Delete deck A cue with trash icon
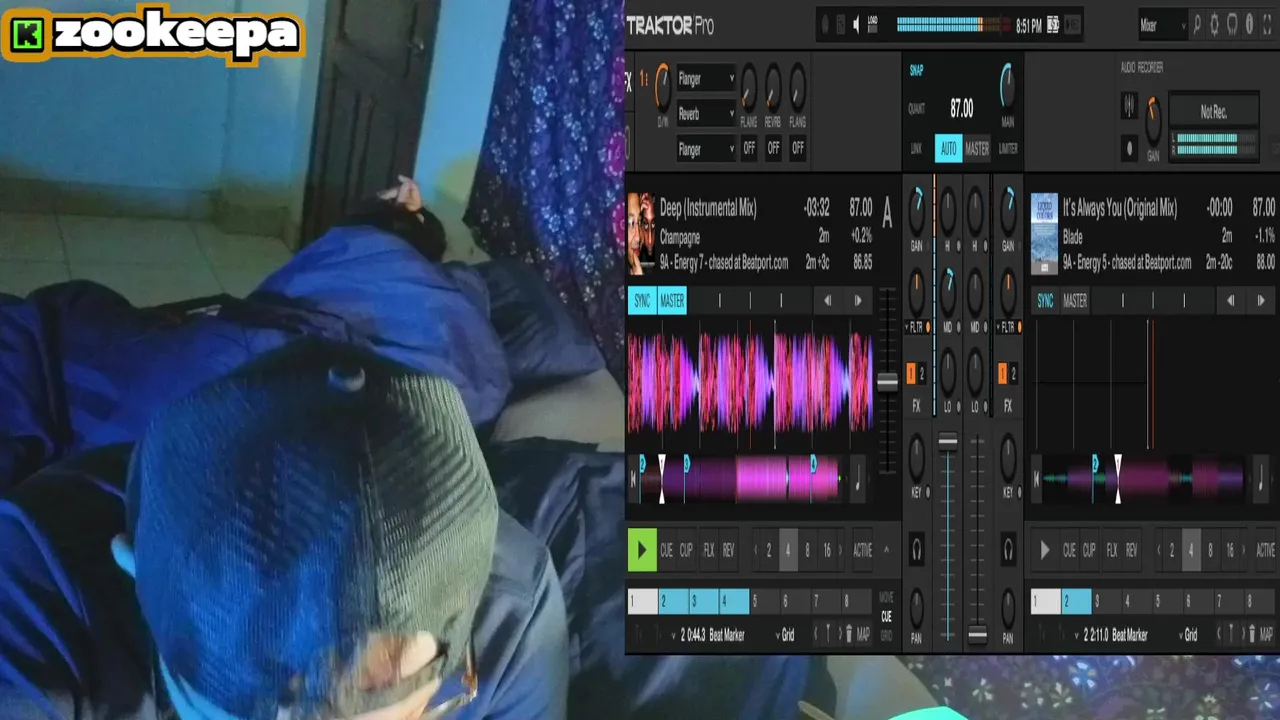Image resolution: width=1280 pixels, height=720 pixels. [849, 634]
